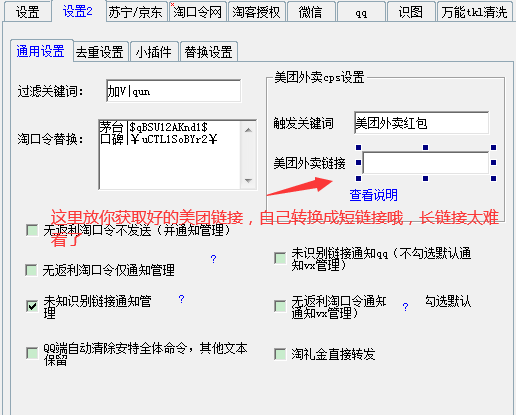This screenshot has width=516, height=415.
Task: Switch to the 万能tkl清洗 tab
Action: tap(475, 12)
